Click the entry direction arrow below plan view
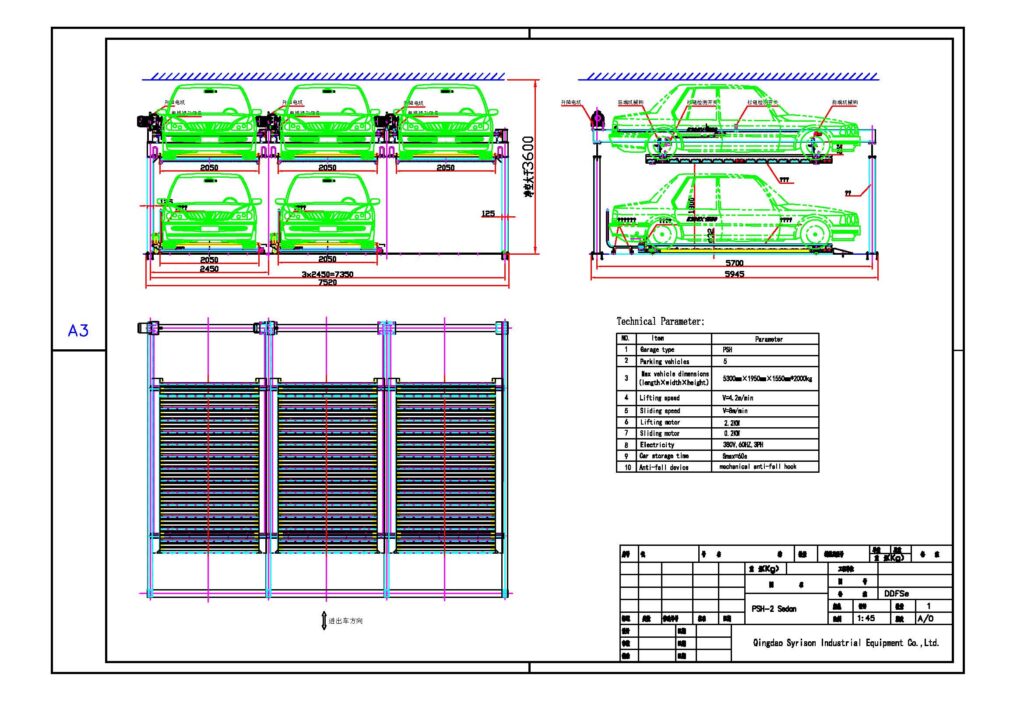This screenshot has width=1024, height=724. coord(322,620)
